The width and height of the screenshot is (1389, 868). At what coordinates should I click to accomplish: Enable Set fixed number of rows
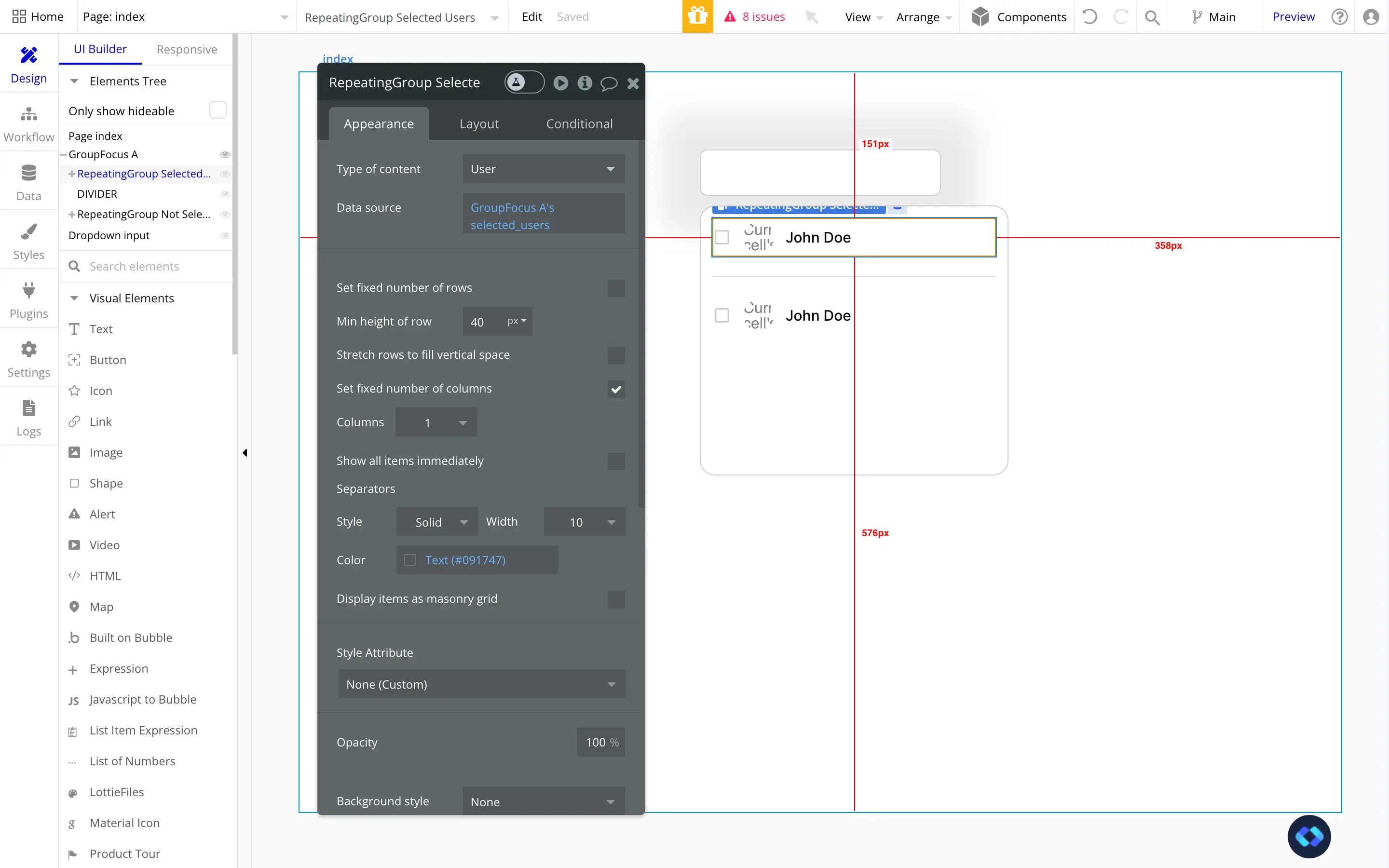point(615,287)
